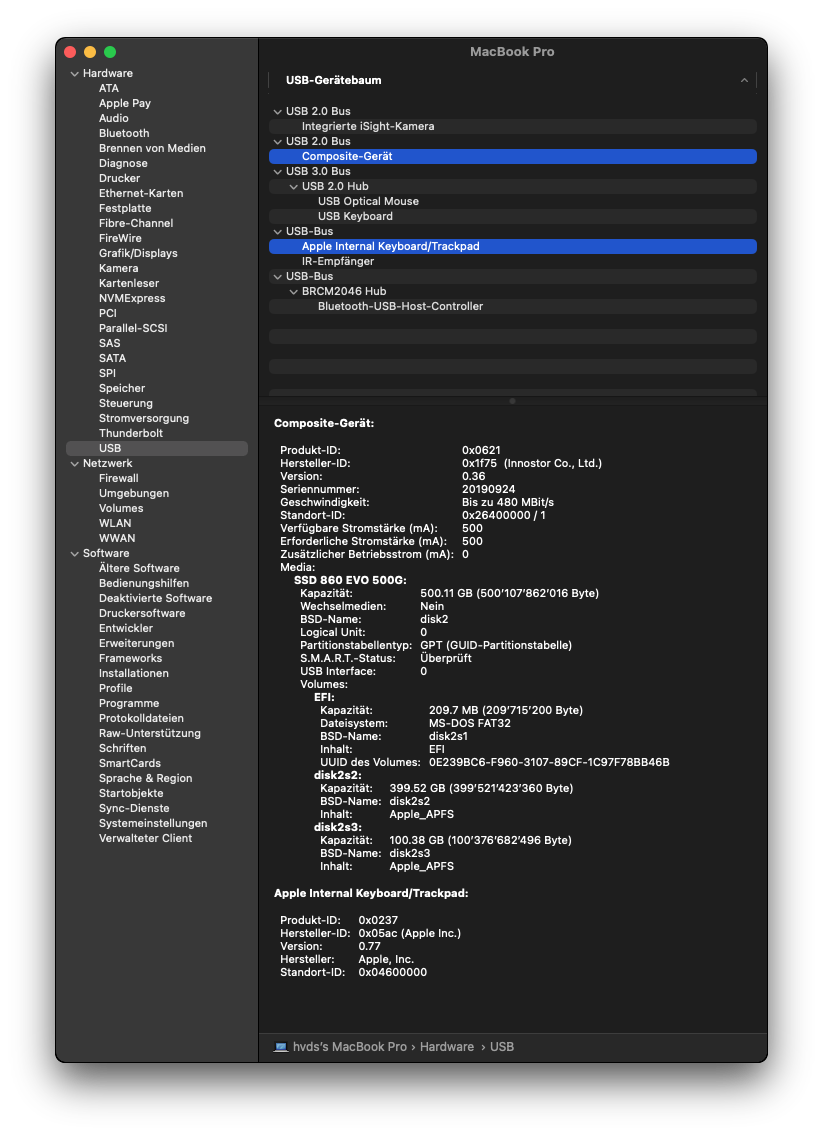
Task: Click the Standort-ID 0x04600000 value
Action: (x=392, y=972)
